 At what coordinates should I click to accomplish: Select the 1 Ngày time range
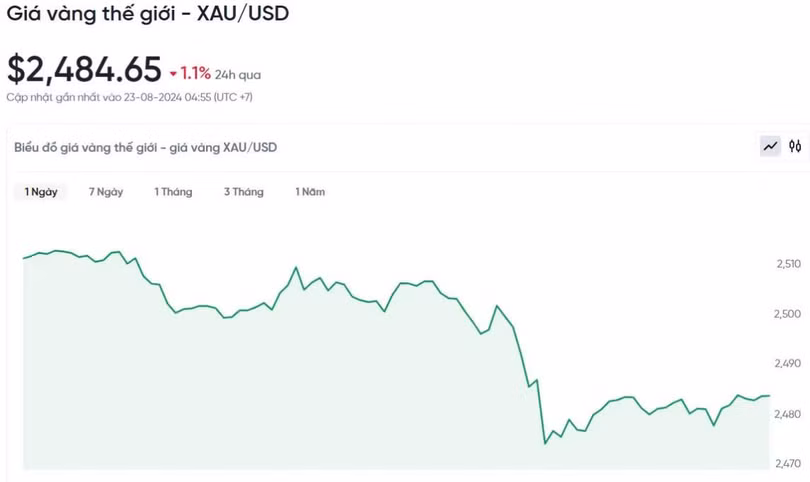pos(41,192)
